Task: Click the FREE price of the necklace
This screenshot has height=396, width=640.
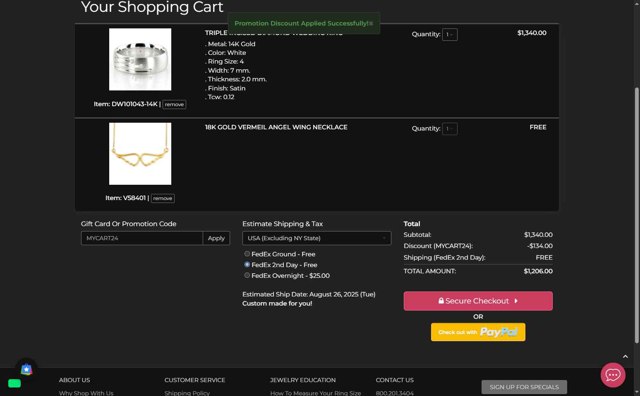Action: tap(538, 127)
